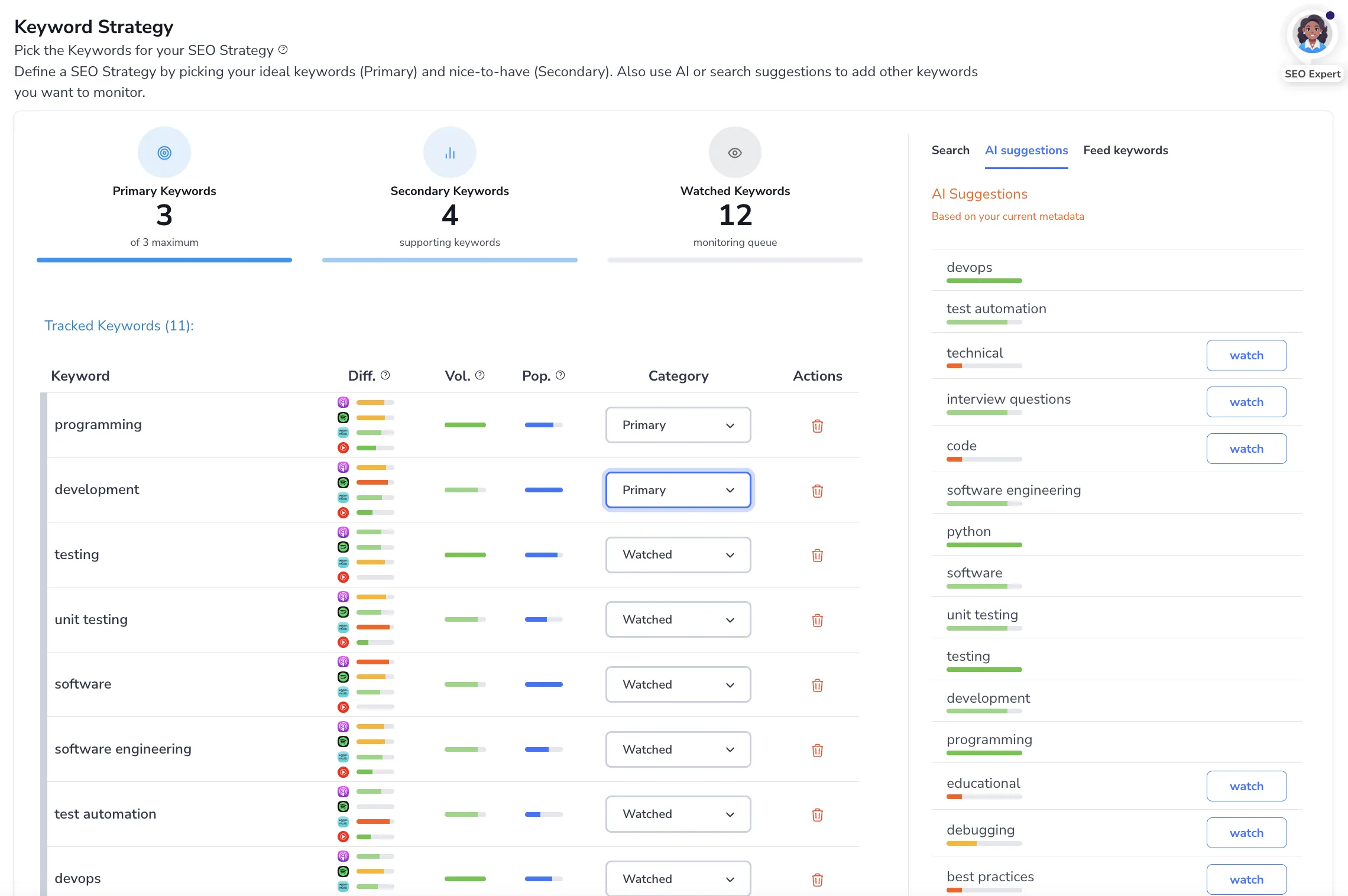Screen dimensions: 1348x896
Task: Open the Feed keywords tab
Action: (1126, 150)
